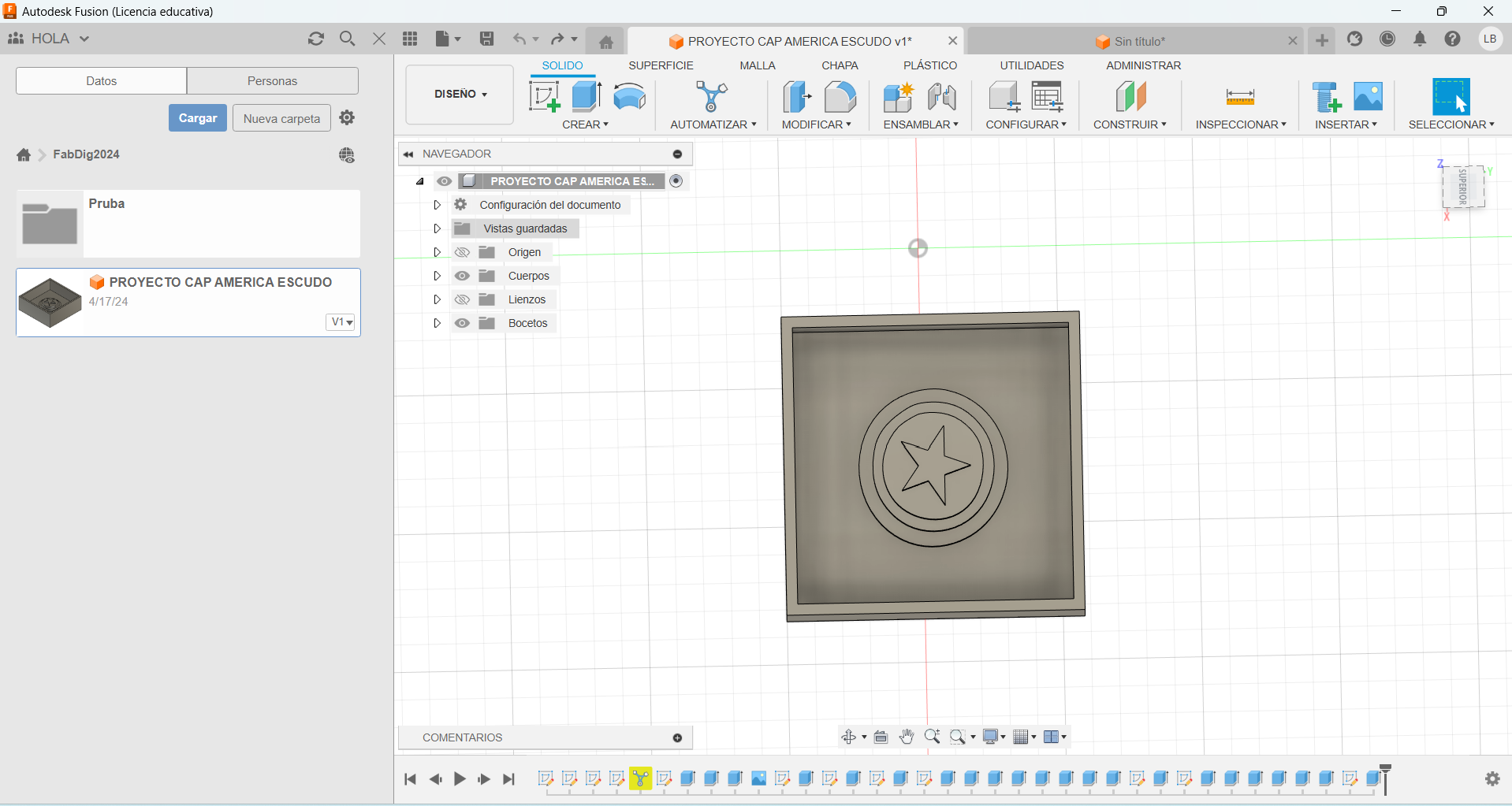Image resolution: width=1512 pixels, height=806 pixels.
Task: Open the job status clock icon
Action: click(x=1387, y=39)
